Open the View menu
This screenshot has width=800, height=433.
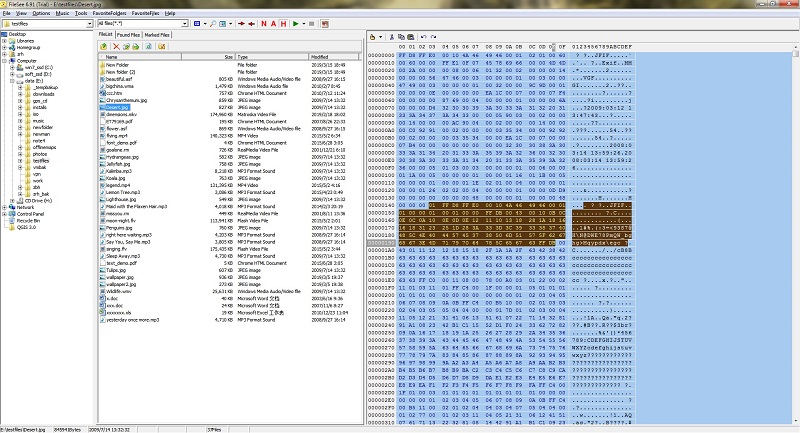click(x=21, y=13)
